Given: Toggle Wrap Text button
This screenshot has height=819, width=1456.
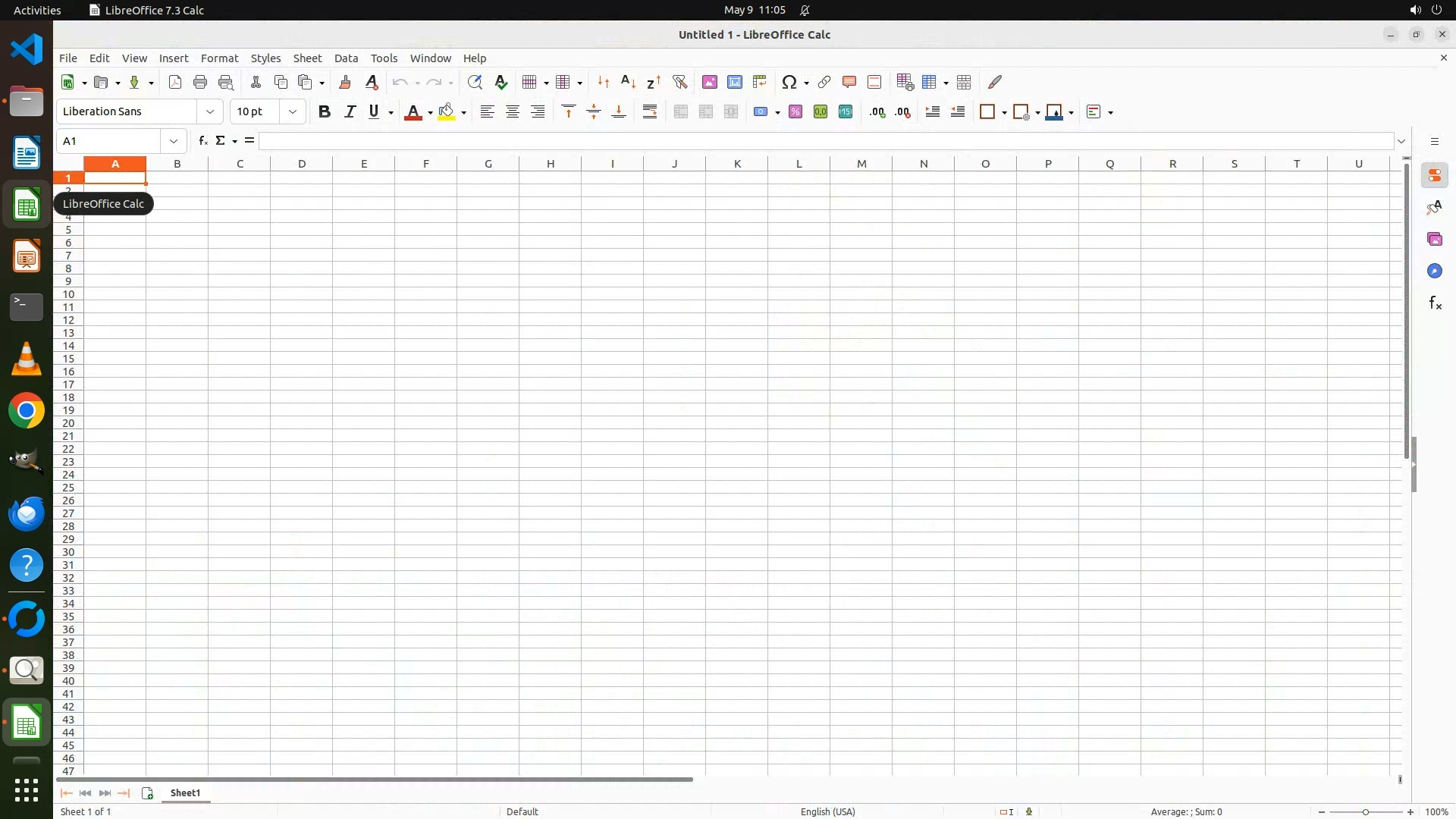Looking at the screenshot, I should point(650,112).
